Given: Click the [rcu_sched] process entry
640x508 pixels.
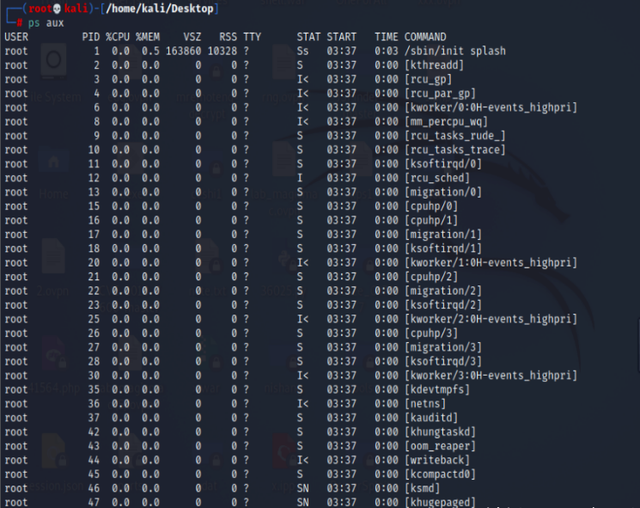Looking at the screenshot, I should (x=437, y=178).
